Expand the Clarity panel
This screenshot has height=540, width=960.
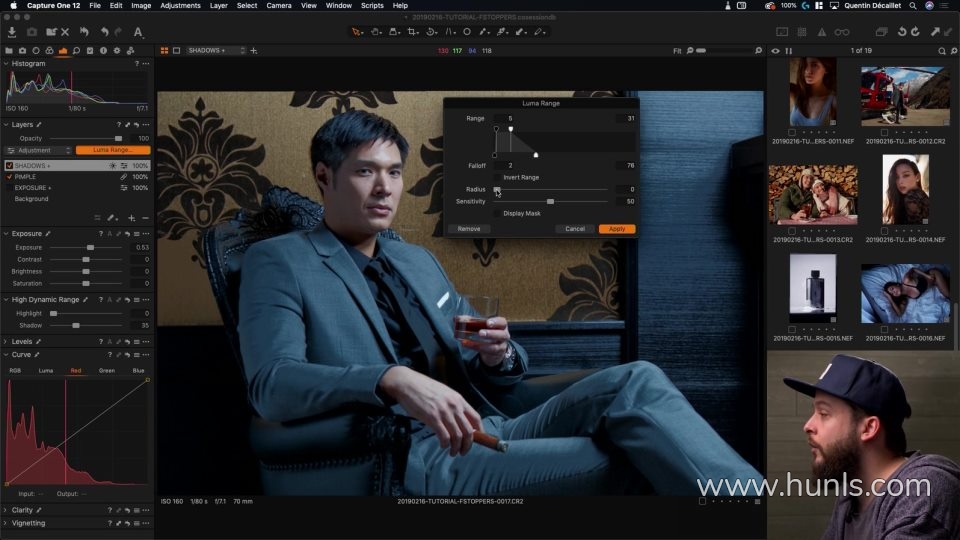click(6, 510)
